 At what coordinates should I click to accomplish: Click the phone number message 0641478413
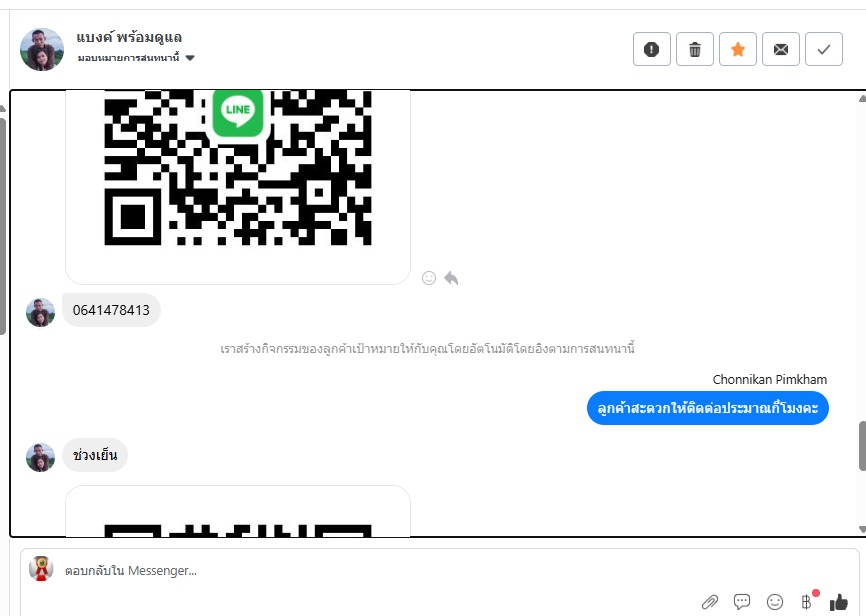point(111,310)
